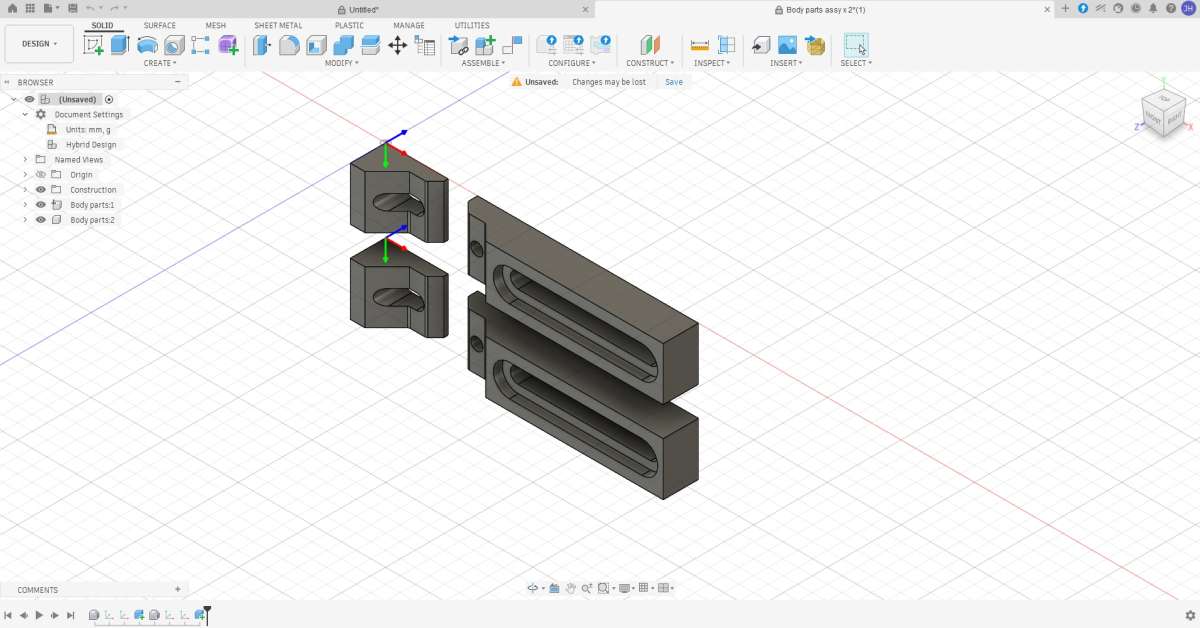Expand the Body parts:1 component
Viewport: 1200px width, 628px height.
(x=25, y=205)
